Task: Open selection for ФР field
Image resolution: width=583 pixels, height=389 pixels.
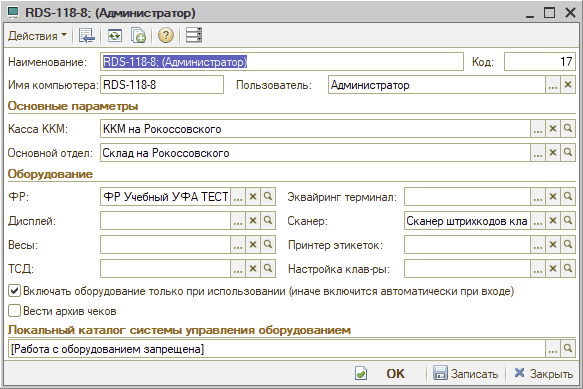Action: 238,197
